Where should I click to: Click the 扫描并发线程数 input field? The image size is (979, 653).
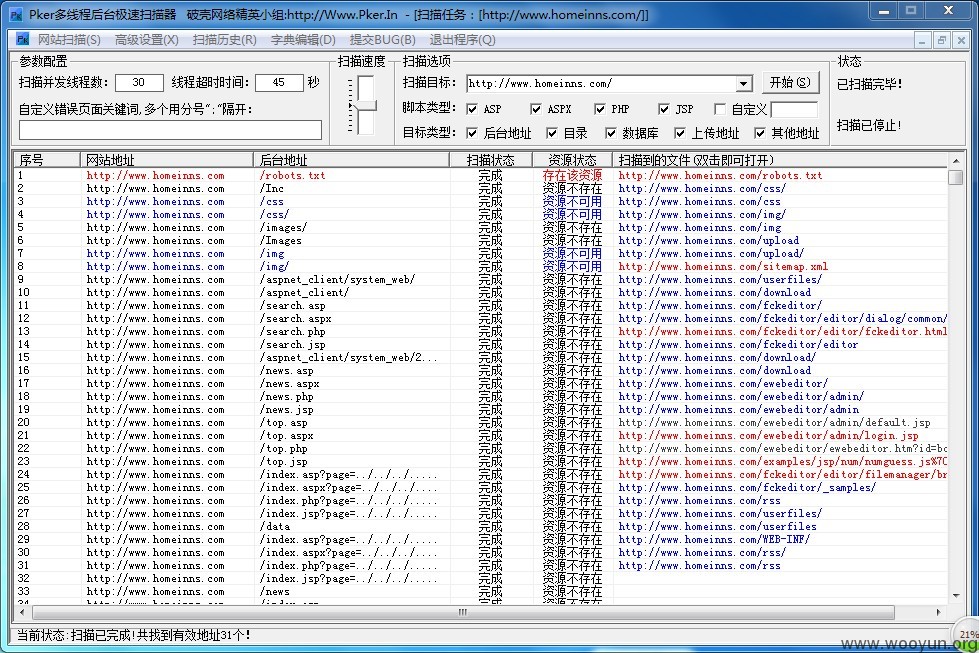point(139,82)
